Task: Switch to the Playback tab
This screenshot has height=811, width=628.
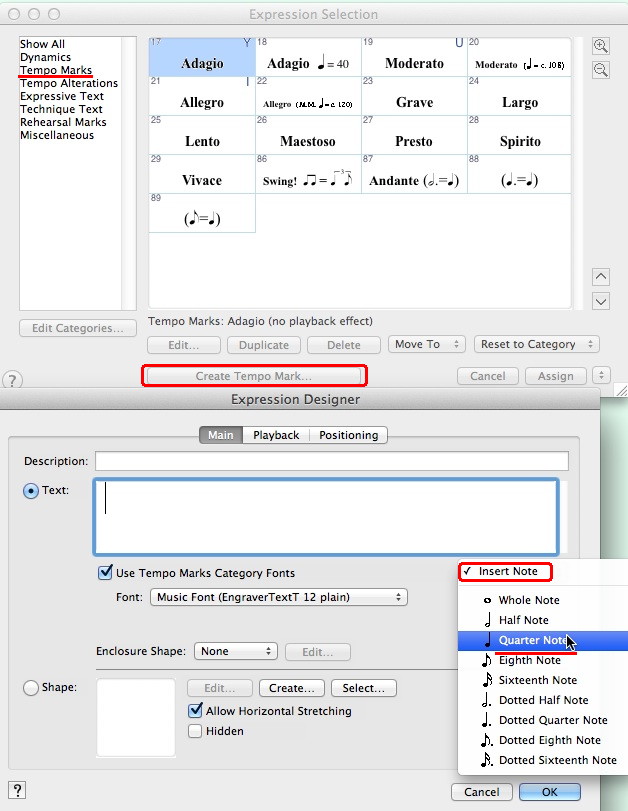Action: point(276,435)
